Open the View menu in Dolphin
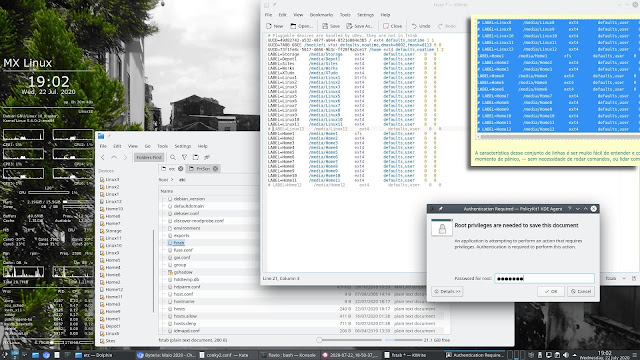 click(133, 146)
